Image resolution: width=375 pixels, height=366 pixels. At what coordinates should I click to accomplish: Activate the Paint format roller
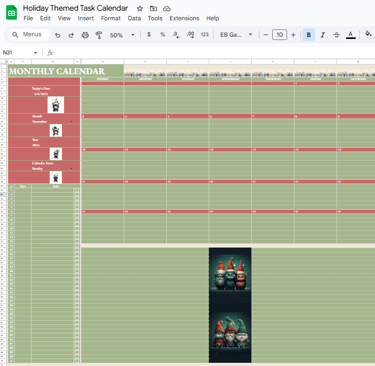(x=99, y=35)
